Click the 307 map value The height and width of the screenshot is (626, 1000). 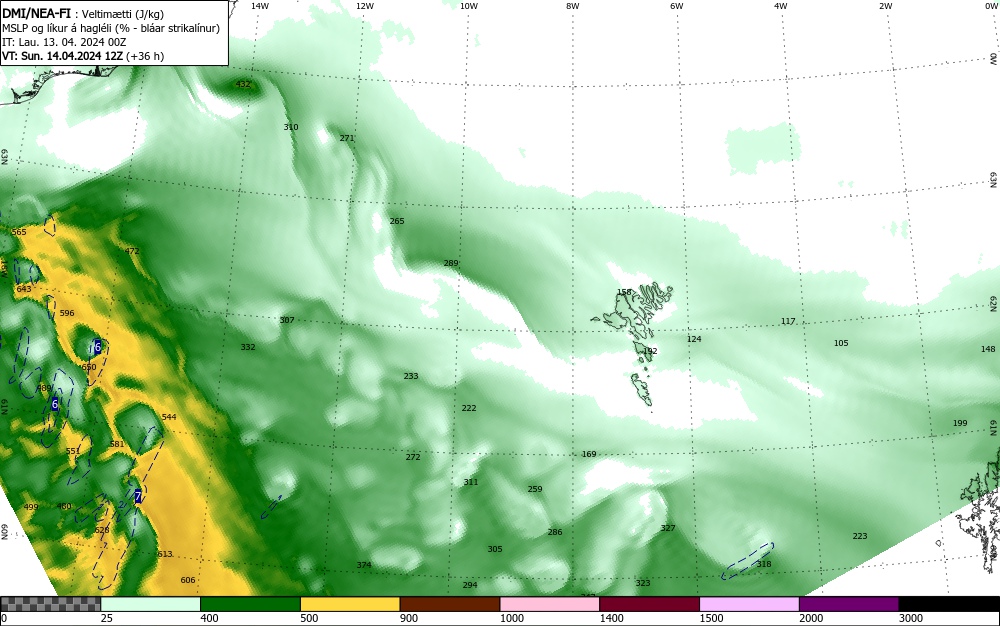[287, 320]
